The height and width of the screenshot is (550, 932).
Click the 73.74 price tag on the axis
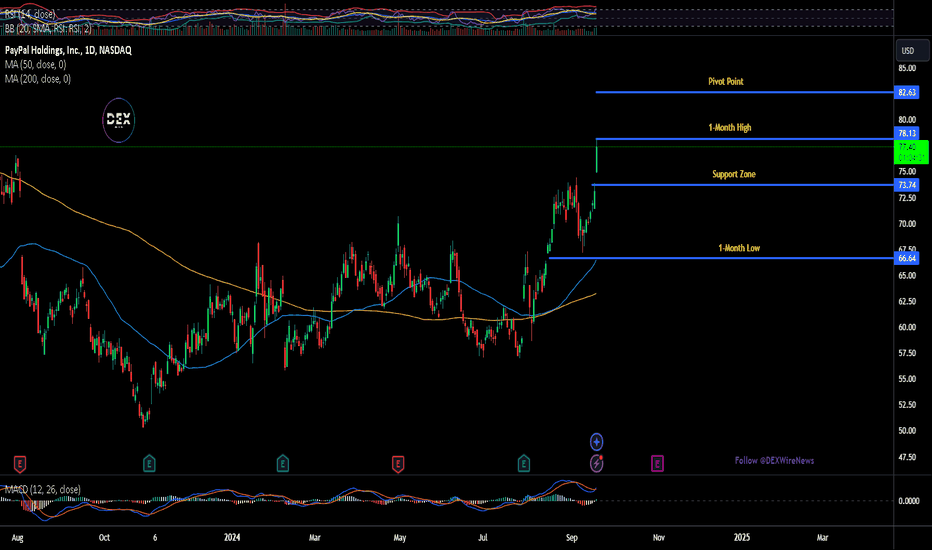(907, 185)
